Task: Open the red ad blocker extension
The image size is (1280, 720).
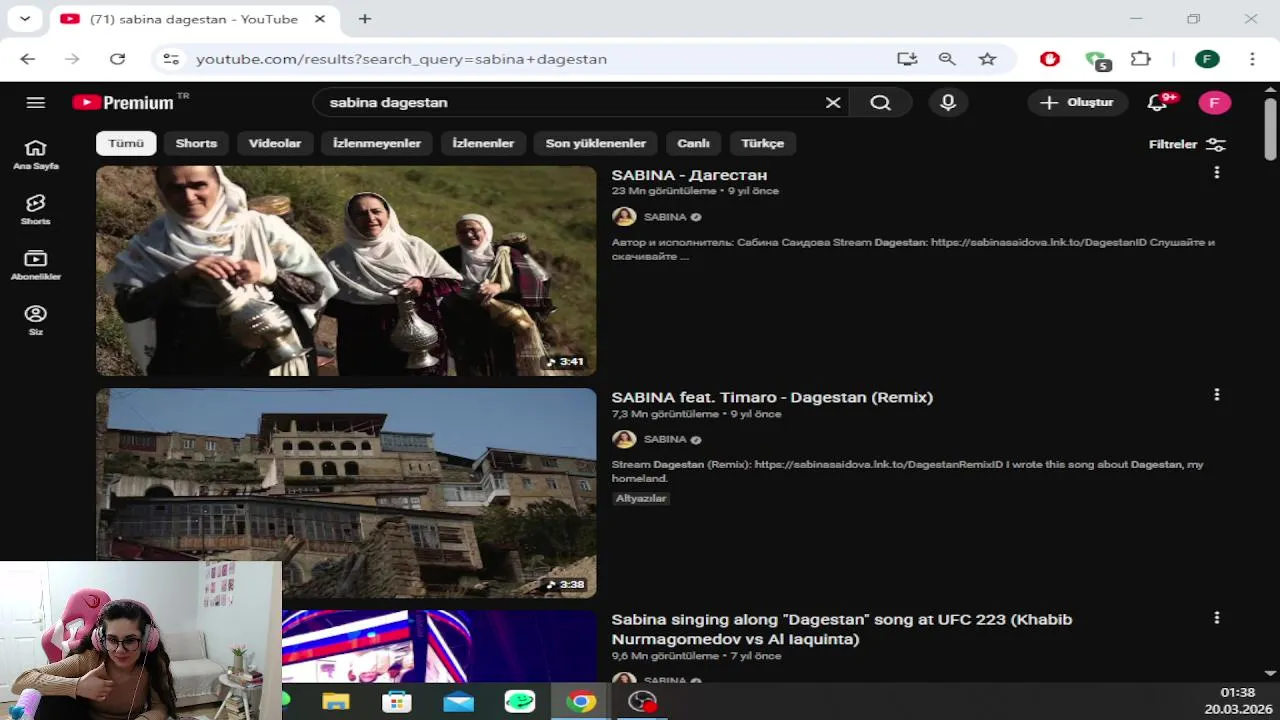Action: [x=1050, y=59]
